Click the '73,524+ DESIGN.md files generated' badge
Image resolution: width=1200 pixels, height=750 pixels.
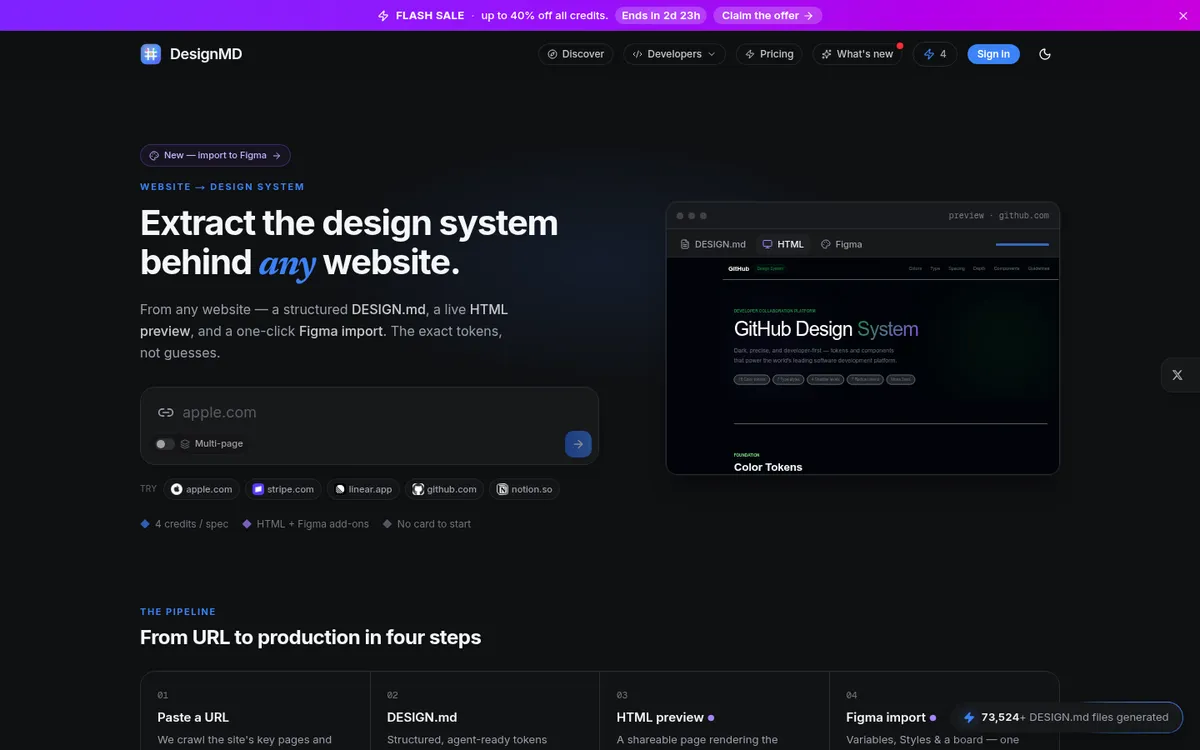(x=1065, y=717)
